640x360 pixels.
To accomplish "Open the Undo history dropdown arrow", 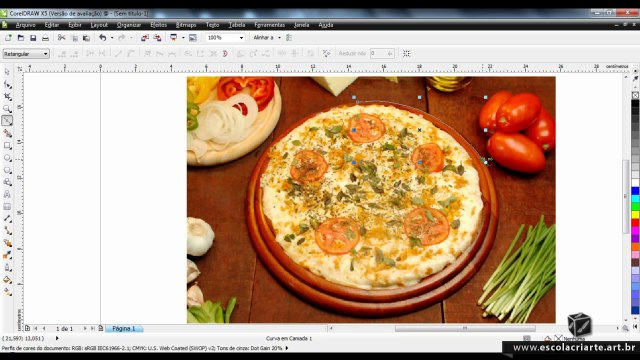I will pyautogui.click(x=112, y=38).
